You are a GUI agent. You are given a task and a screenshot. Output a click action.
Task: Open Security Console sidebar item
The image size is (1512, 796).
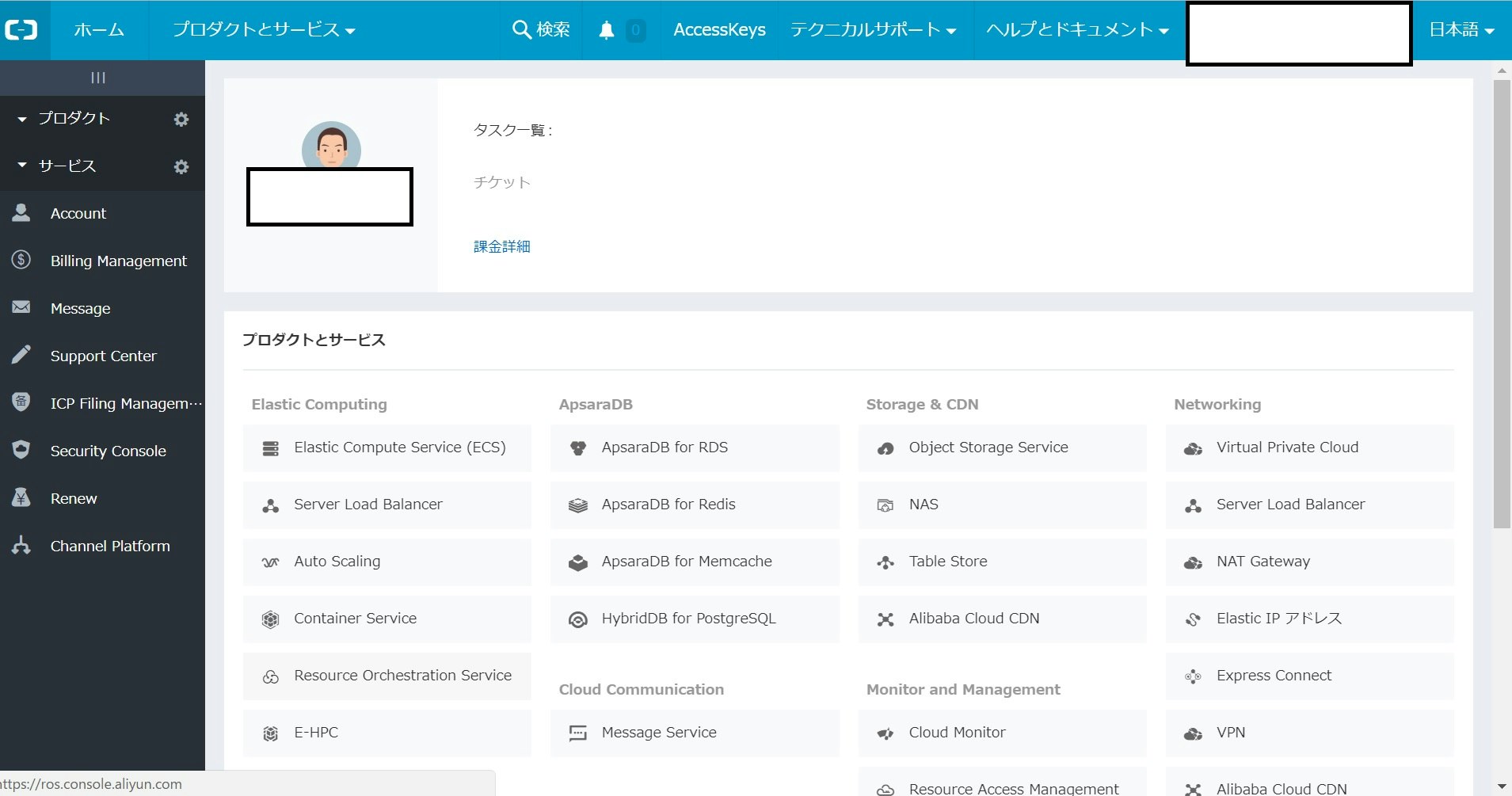pos(103,451)
